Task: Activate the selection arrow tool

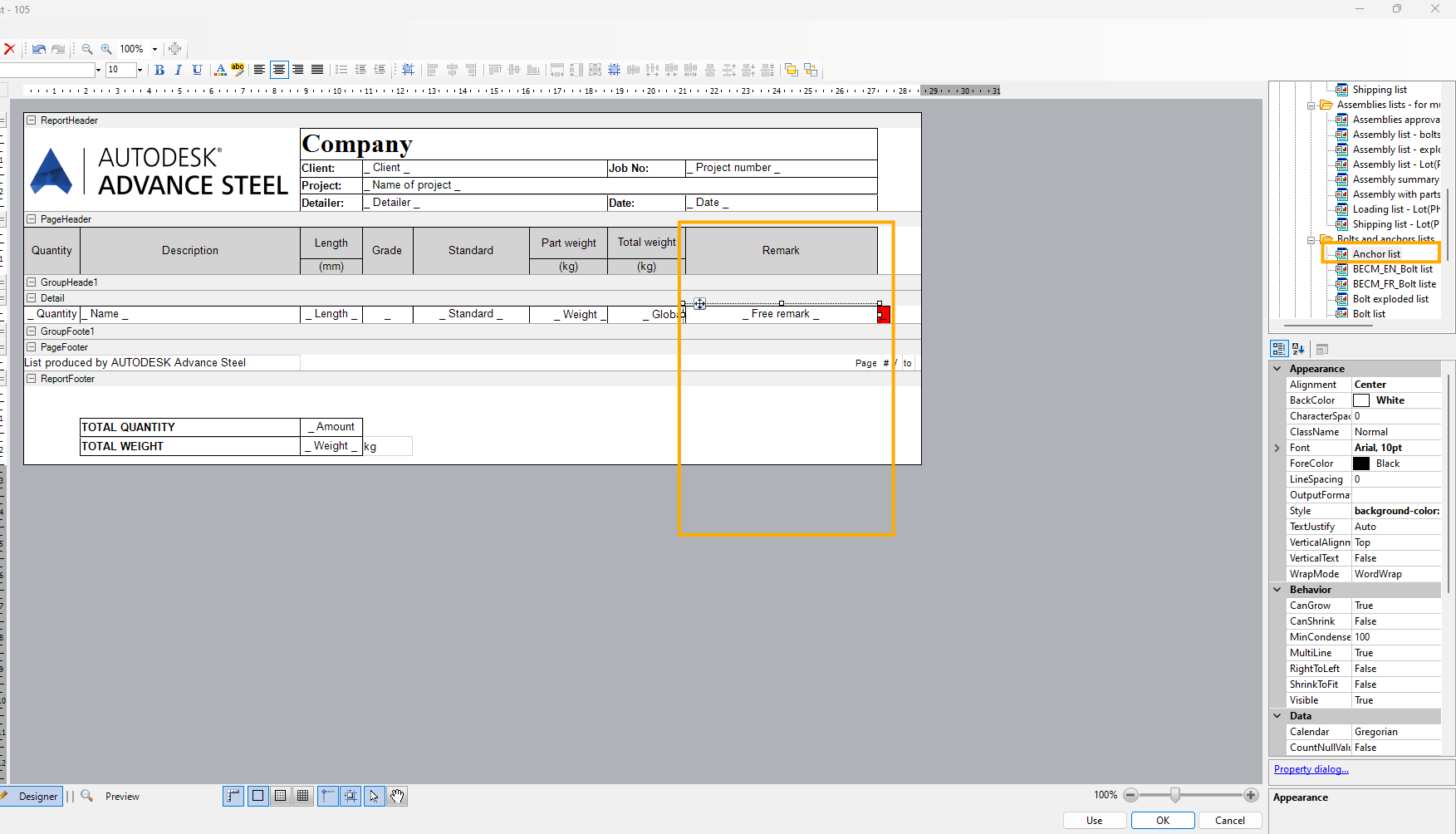Action: click(375, 796)
